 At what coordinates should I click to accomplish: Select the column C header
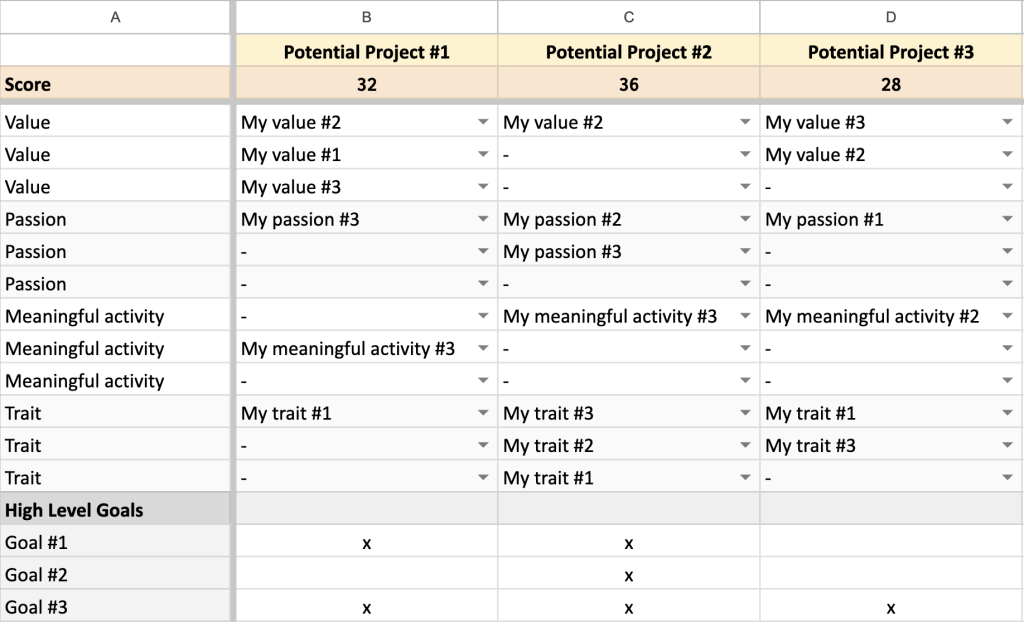point(628,16)
